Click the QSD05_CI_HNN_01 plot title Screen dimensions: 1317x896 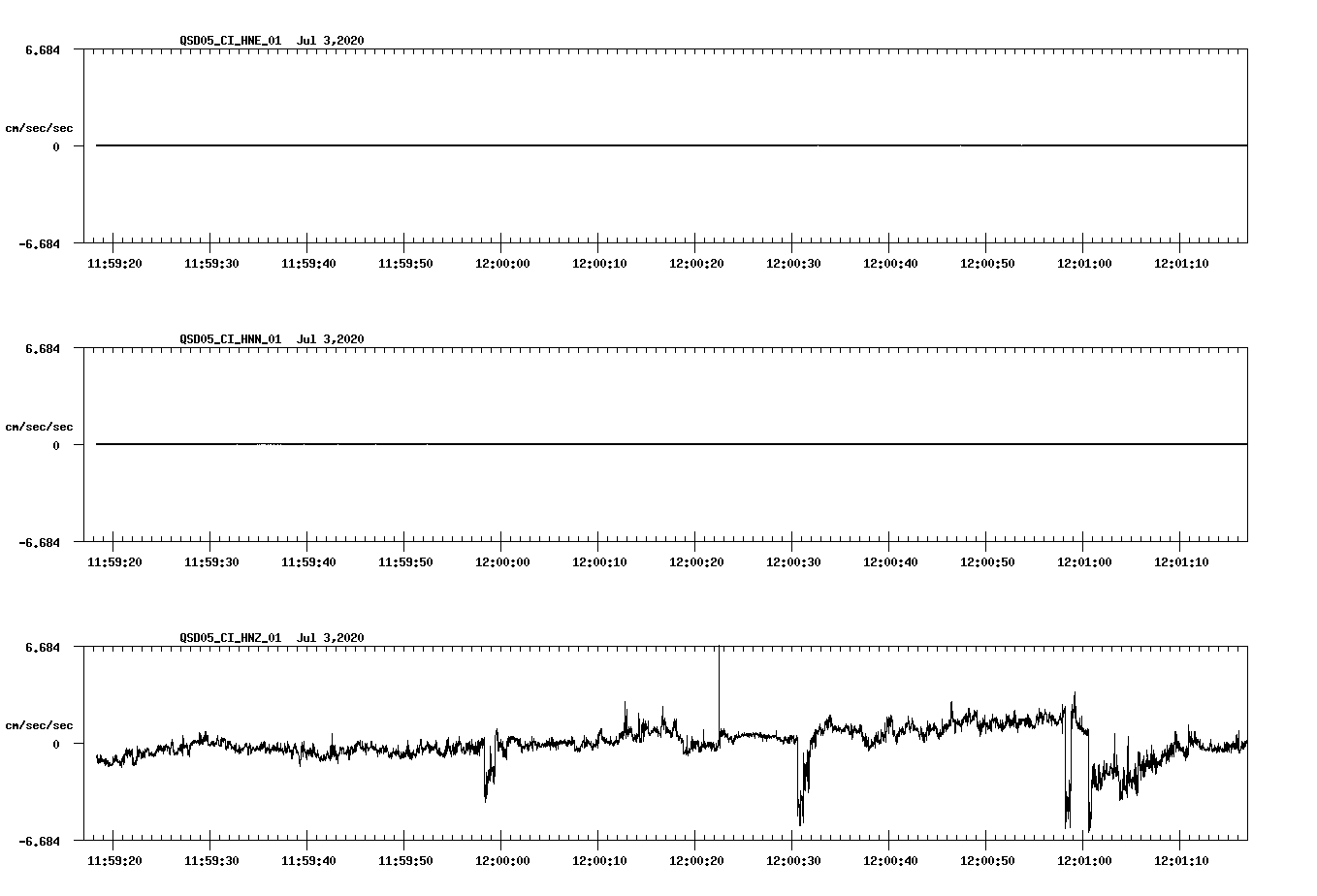[272, 338]
